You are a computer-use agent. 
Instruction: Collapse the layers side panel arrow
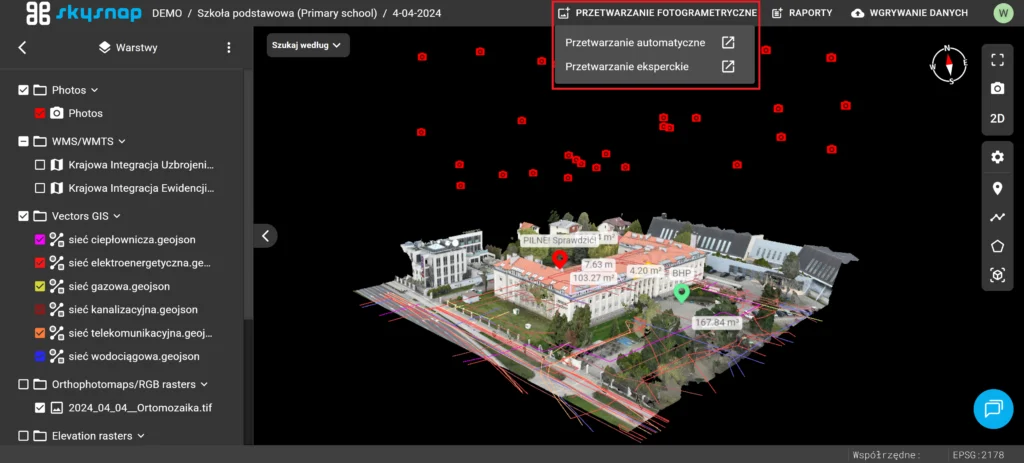265,236
